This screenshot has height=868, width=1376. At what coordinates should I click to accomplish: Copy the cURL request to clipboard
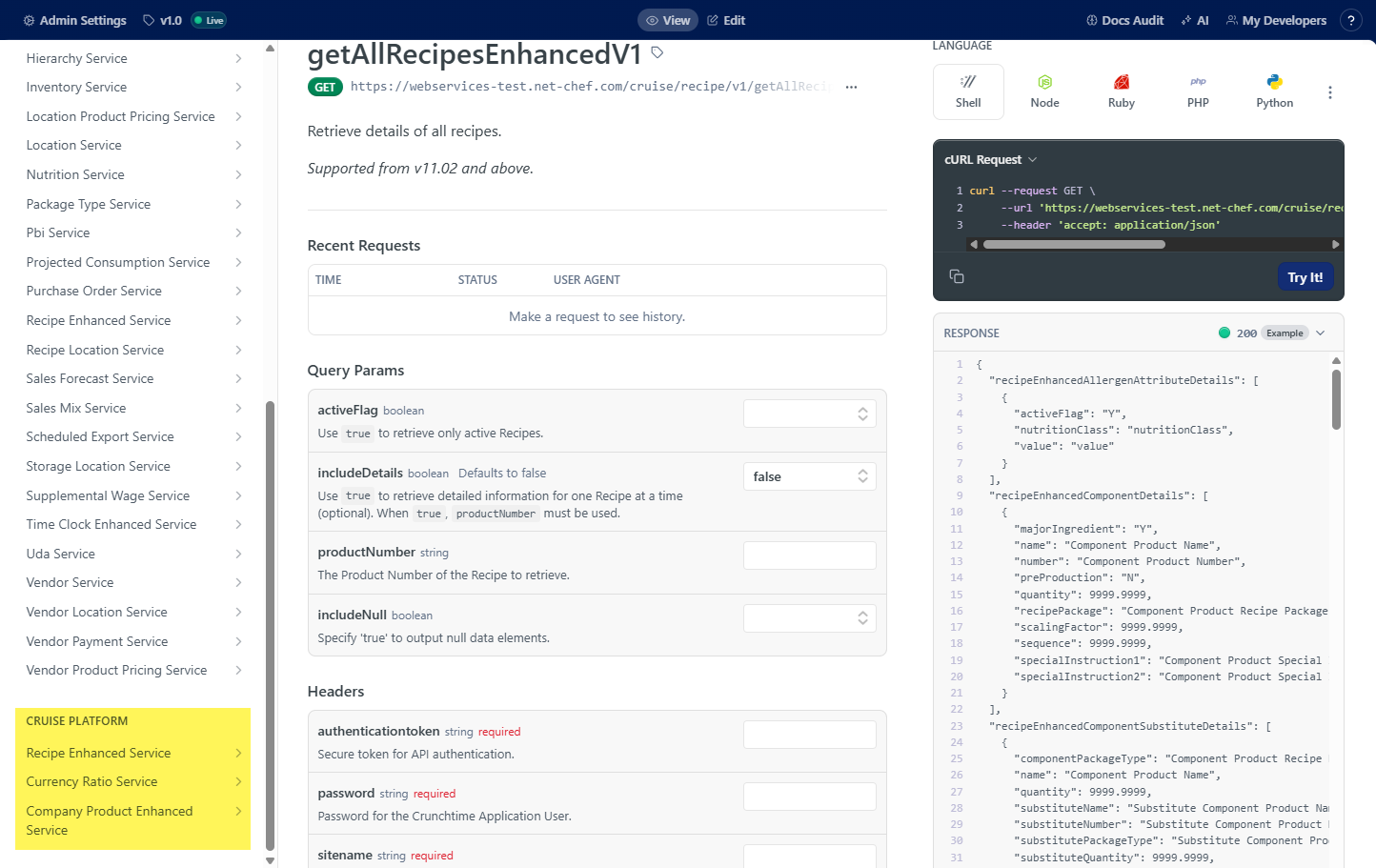point(957,276)
